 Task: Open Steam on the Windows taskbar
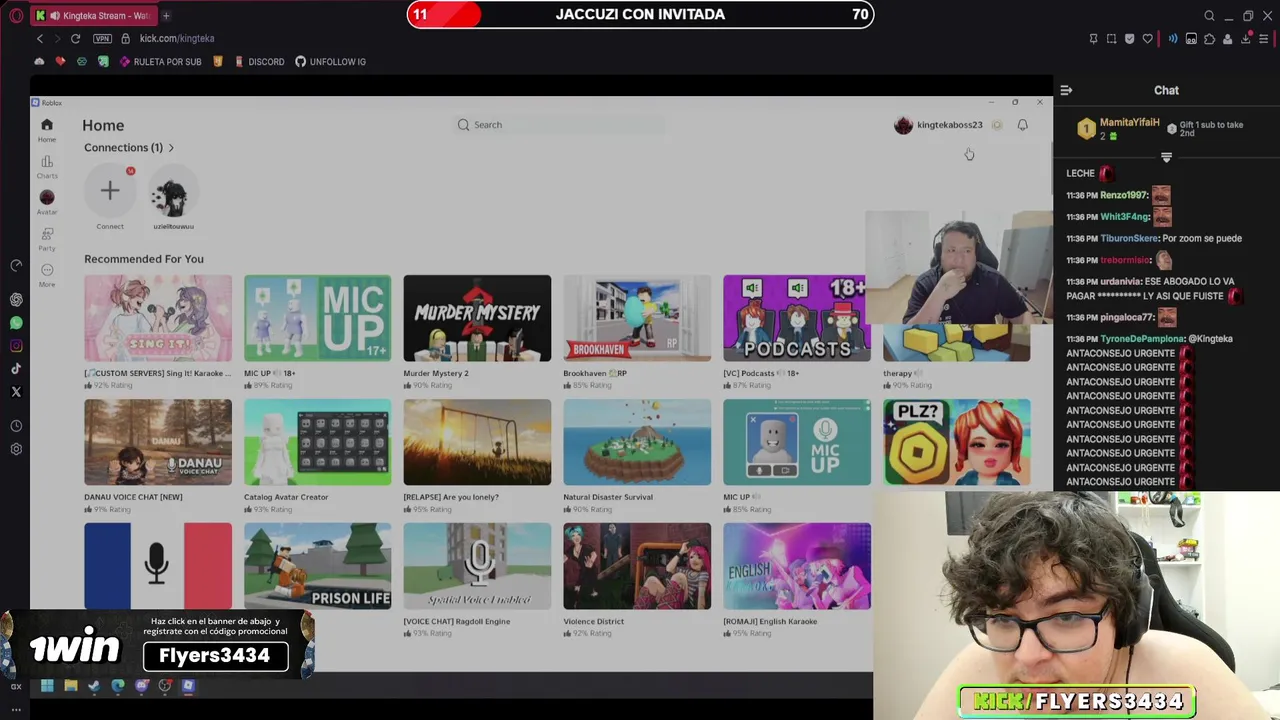94,686
